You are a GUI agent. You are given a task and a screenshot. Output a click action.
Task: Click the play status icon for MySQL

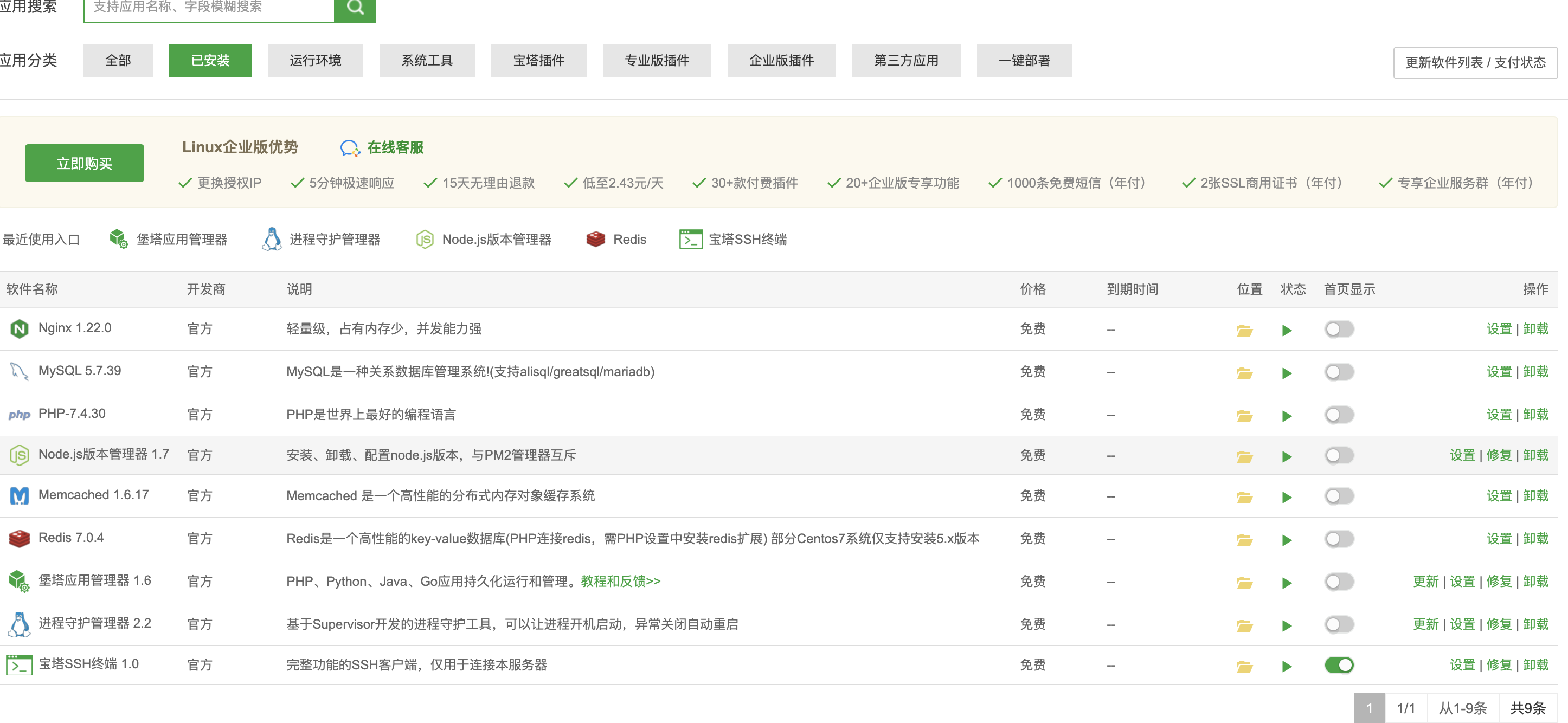[x=1286, y=373]
